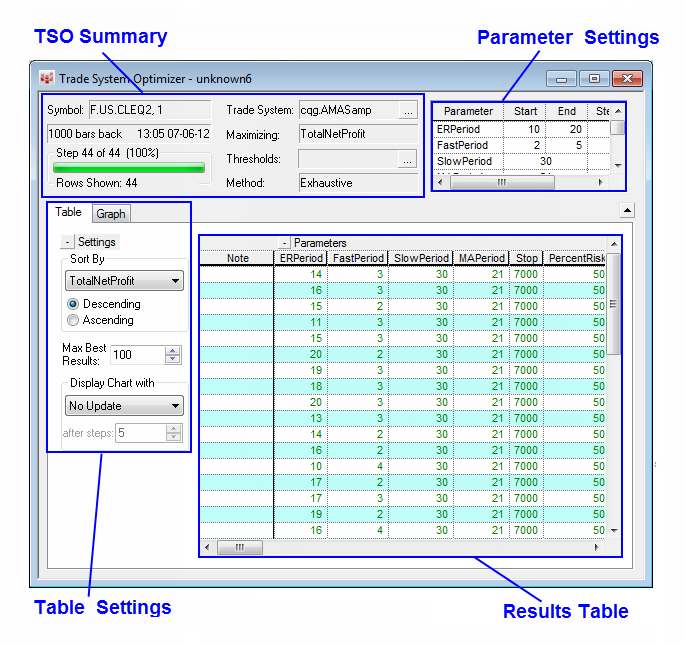Viewport: 685px width, 646px height.
Task: Select Descending sort order
Action: tap(73, 304)
